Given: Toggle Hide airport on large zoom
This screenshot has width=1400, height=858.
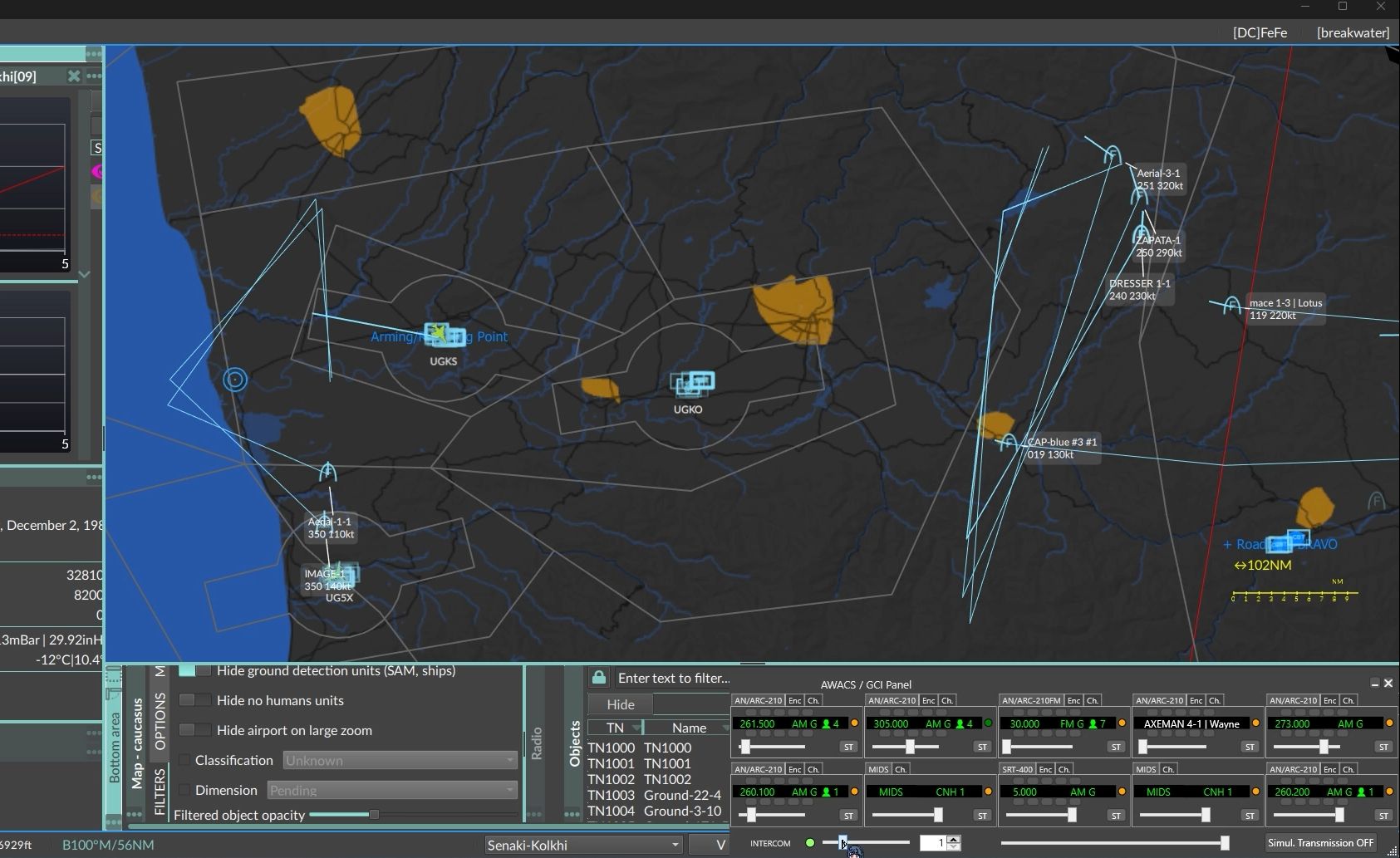Looking at the screenshot, I should click(x=196, y=730).
